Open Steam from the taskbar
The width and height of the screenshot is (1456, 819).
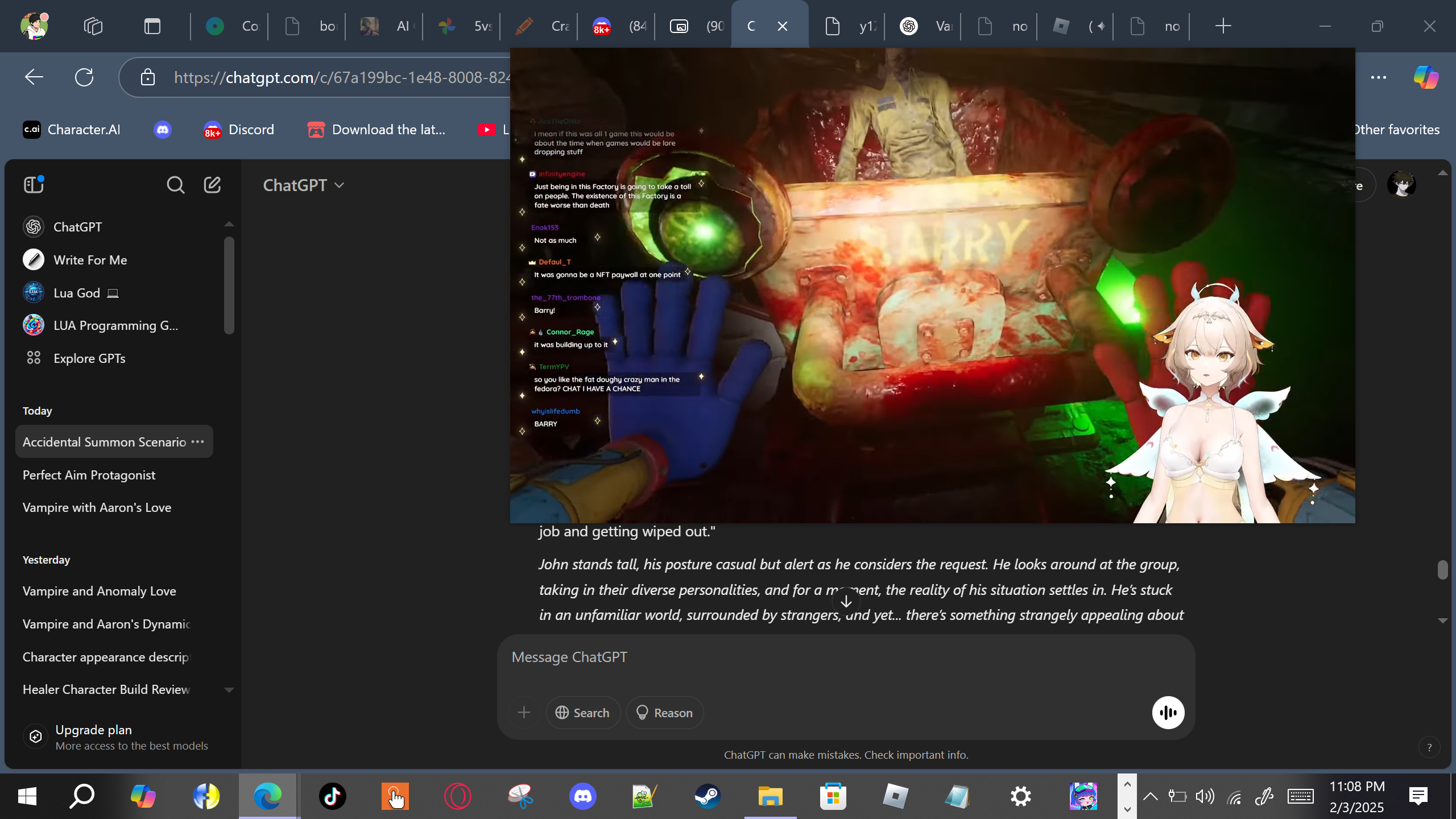[708, 796]
